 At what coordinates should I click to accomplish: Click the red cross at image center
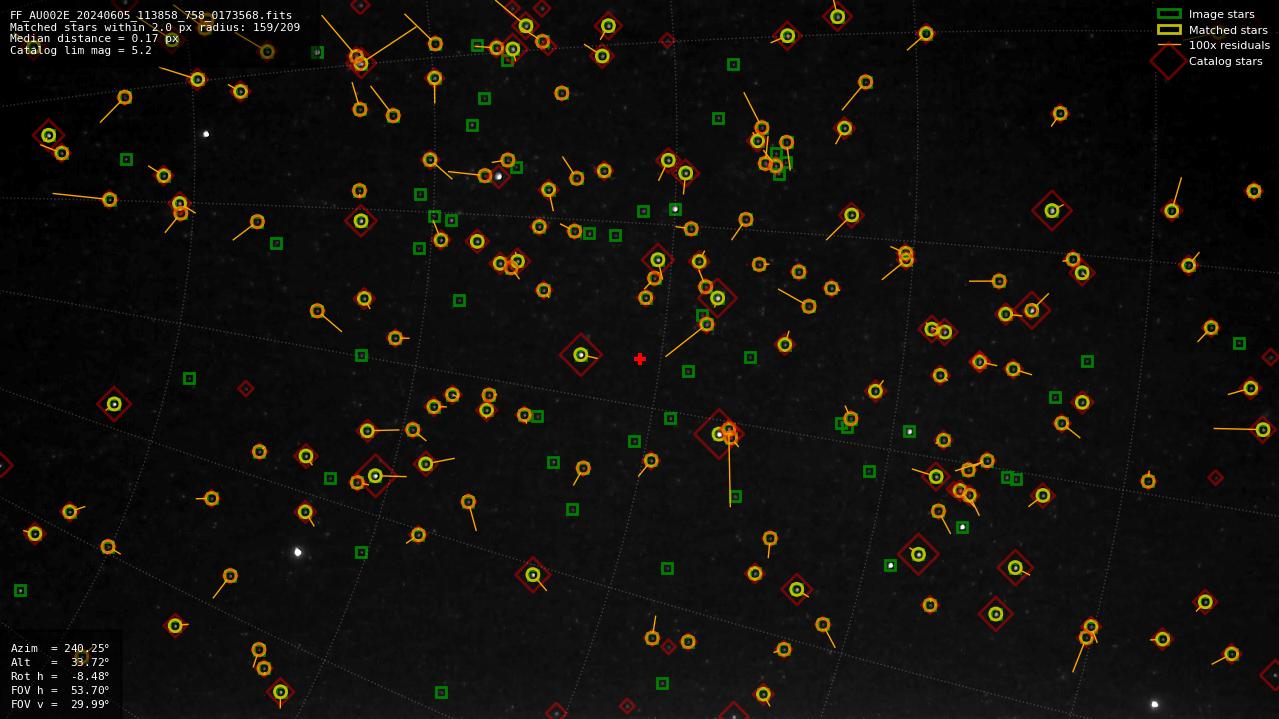pos(640,359)
